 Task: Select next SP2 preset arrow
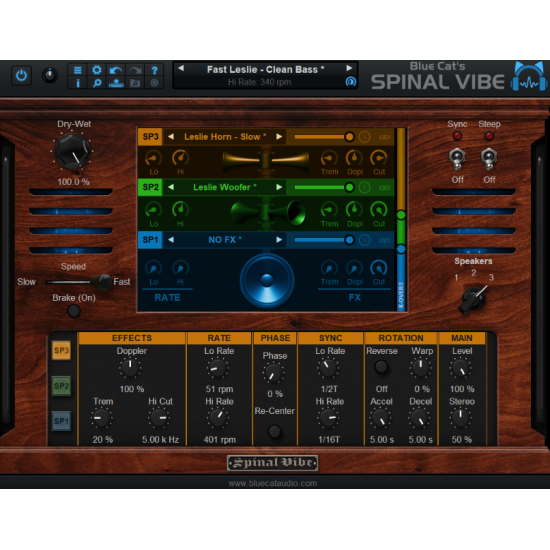point(279,187)
